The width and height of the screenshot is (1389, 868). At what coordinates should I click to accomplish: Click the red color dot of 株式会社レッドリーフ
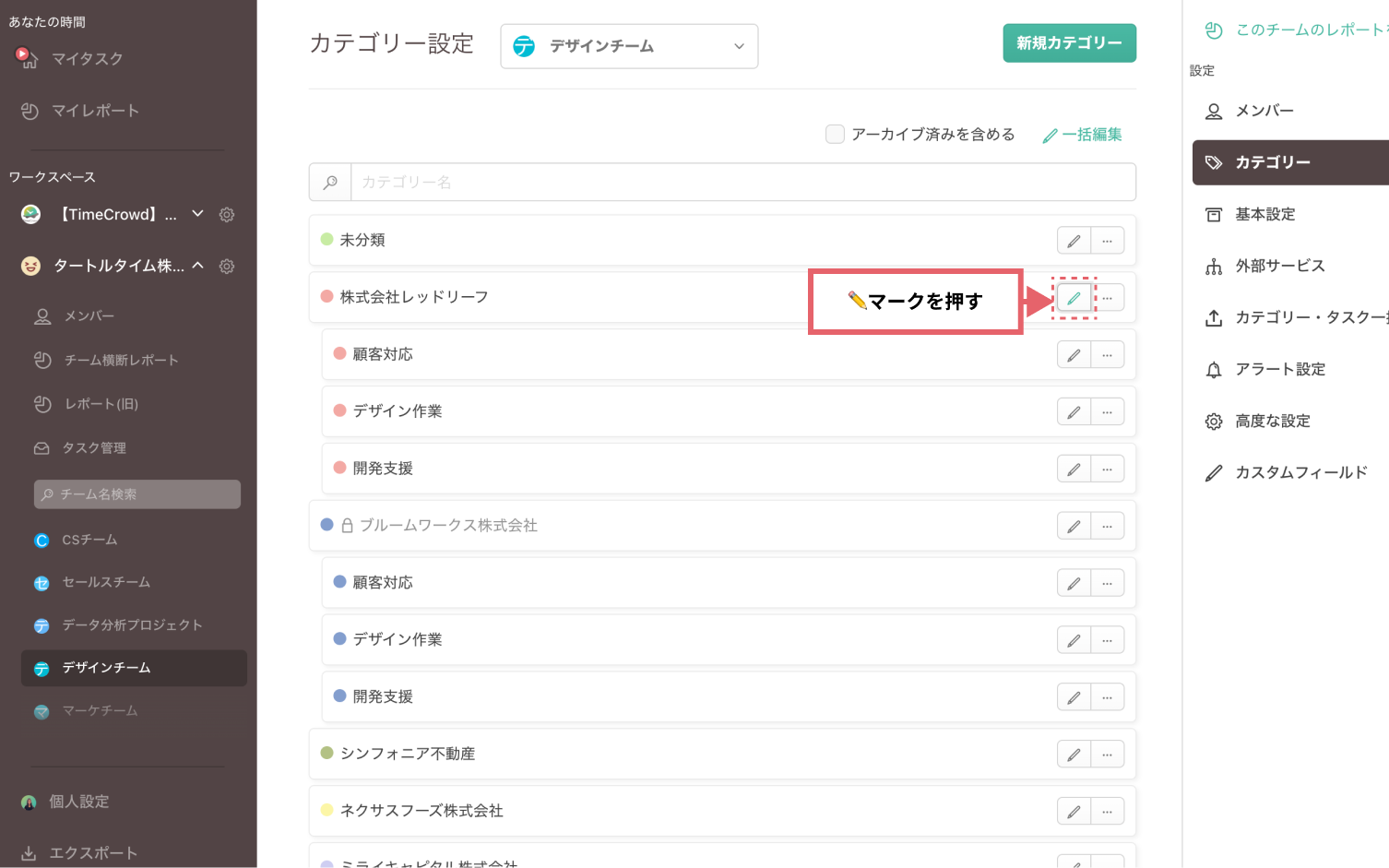(x=326, y=296)
